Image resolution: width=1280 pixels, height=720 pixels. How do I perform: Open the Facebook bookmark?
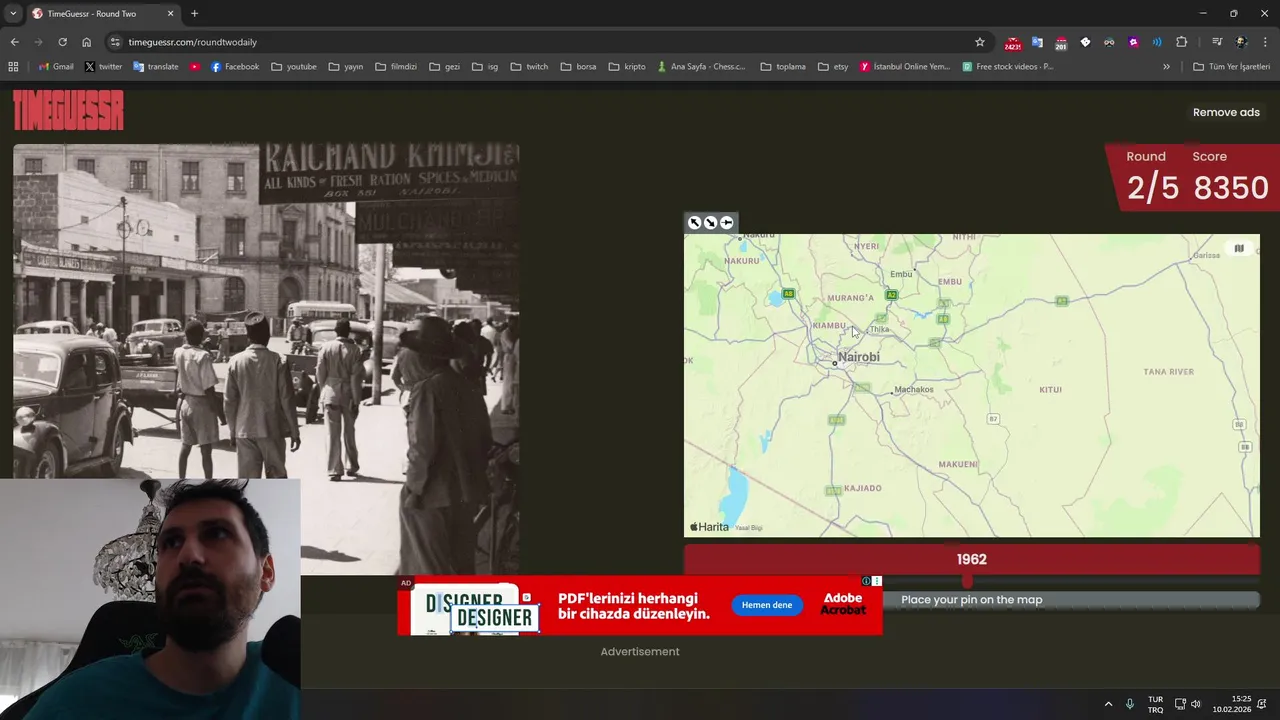(x=235, y=67)
